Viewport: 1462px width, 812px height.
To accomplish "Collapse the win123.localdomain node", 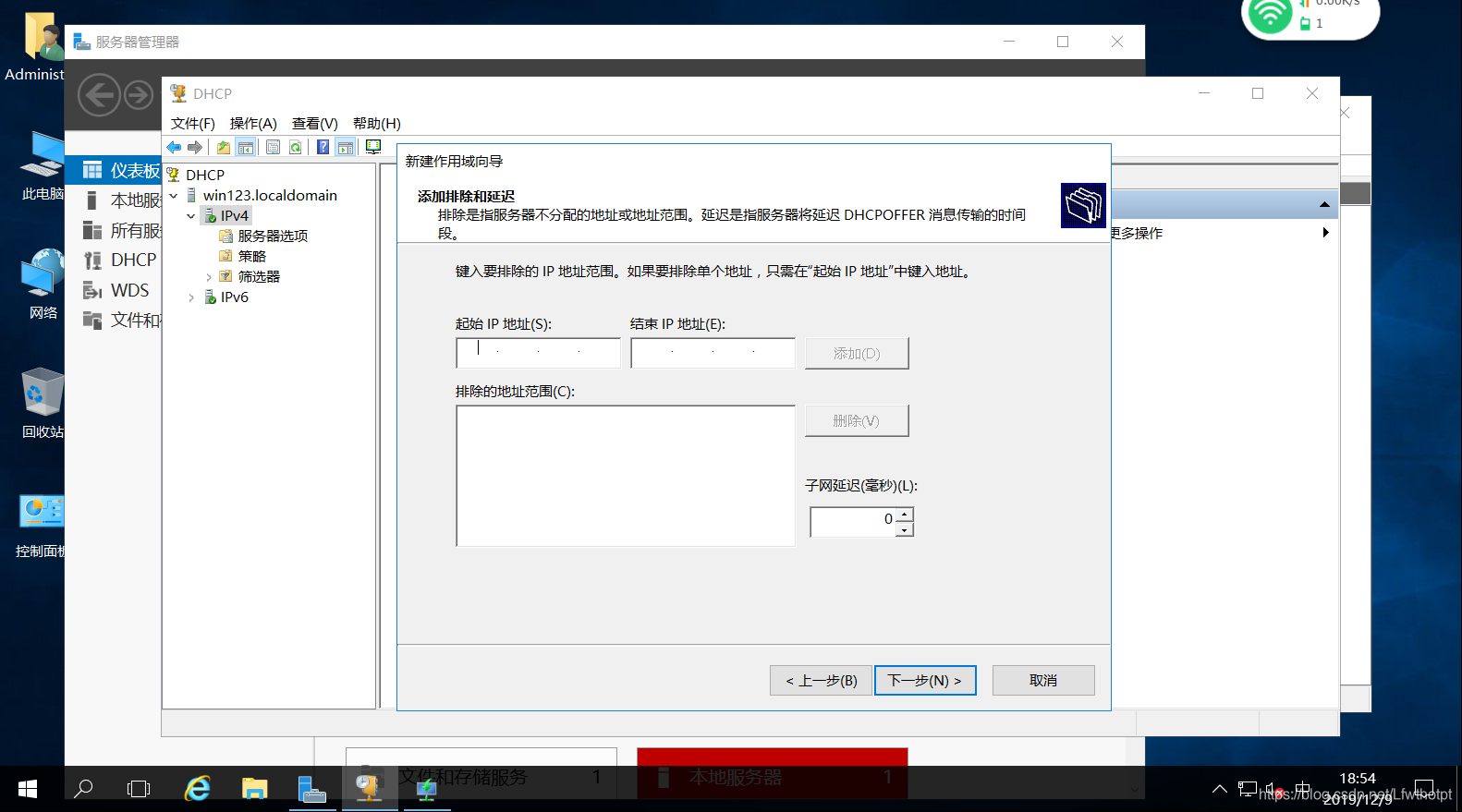I will (x=174, y=195).
